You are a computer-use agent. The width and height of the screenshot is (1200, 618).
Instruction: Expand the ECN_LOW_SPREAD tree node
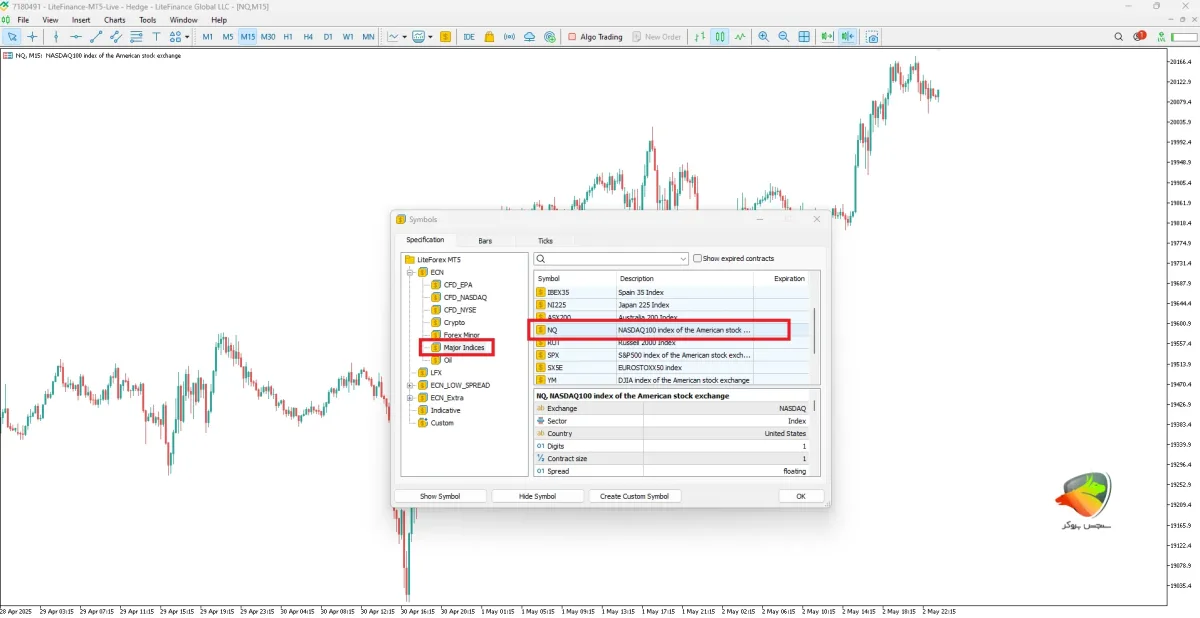coord(409,385)
